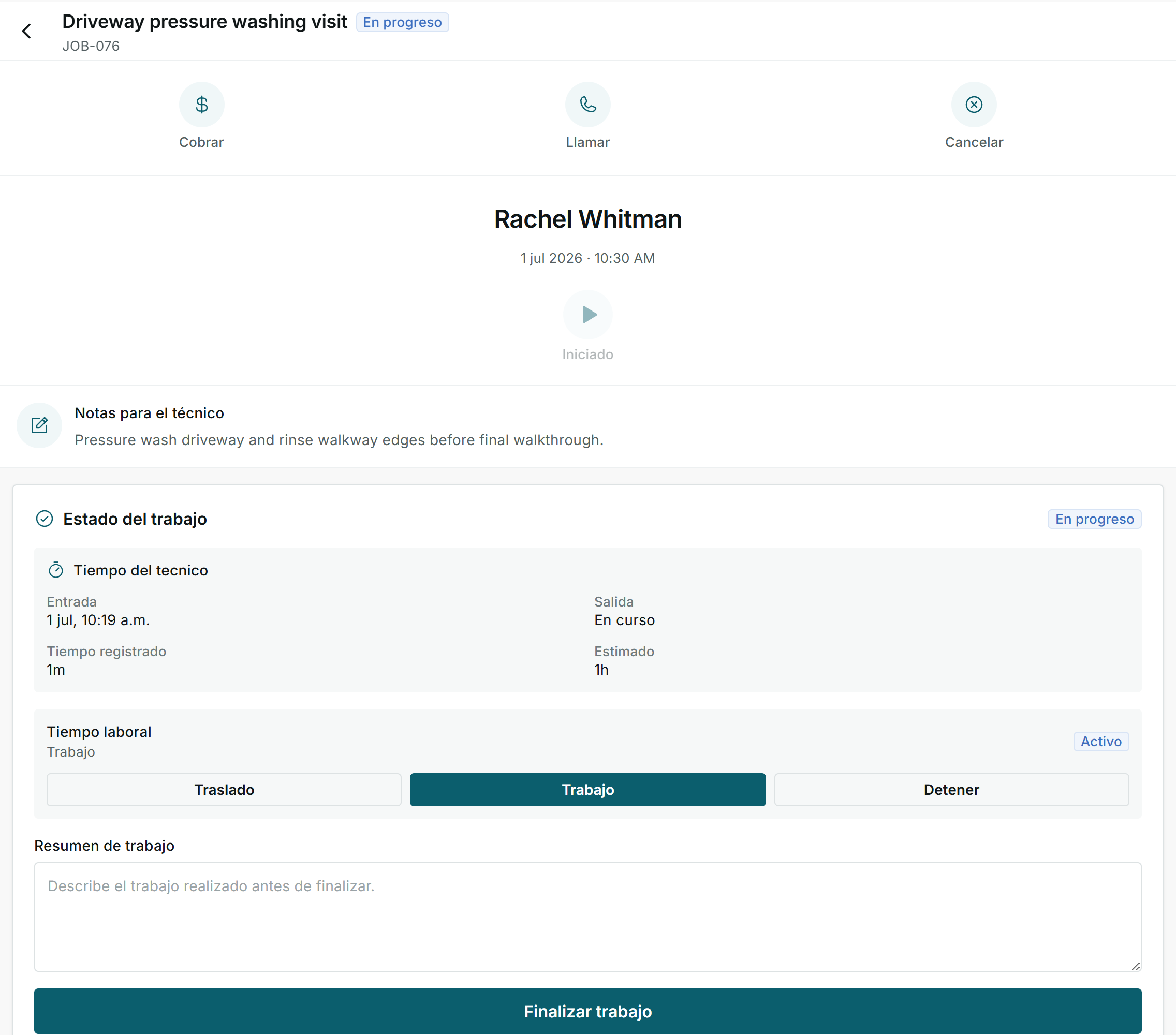The width and height of the screenshot is (1176, 1035).
Task: Click the En progreso badge in Estado card
Action: (1094, 519)
